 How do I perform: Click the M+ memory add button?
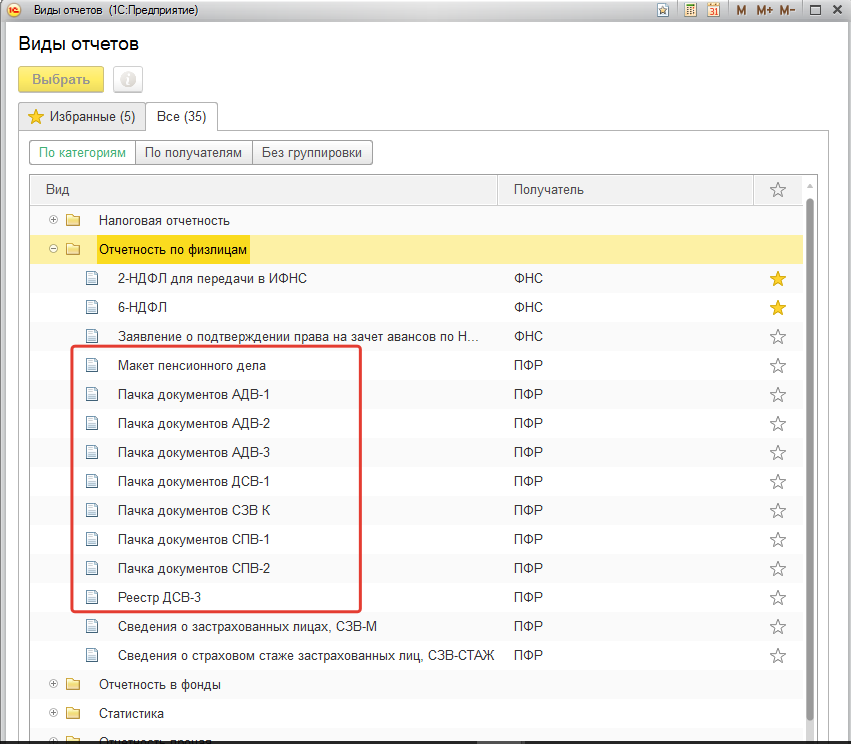click(x=764, y=10)
